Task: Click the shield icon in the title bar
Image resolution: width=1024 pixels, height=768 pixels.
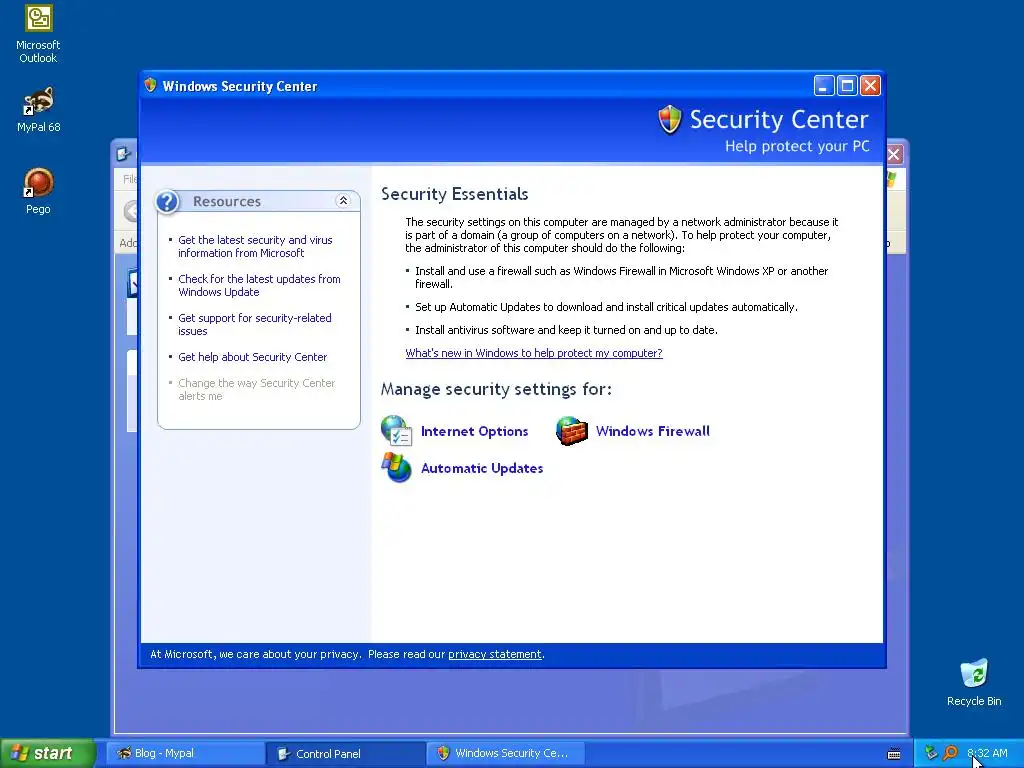Action: (x=150, y=86)
